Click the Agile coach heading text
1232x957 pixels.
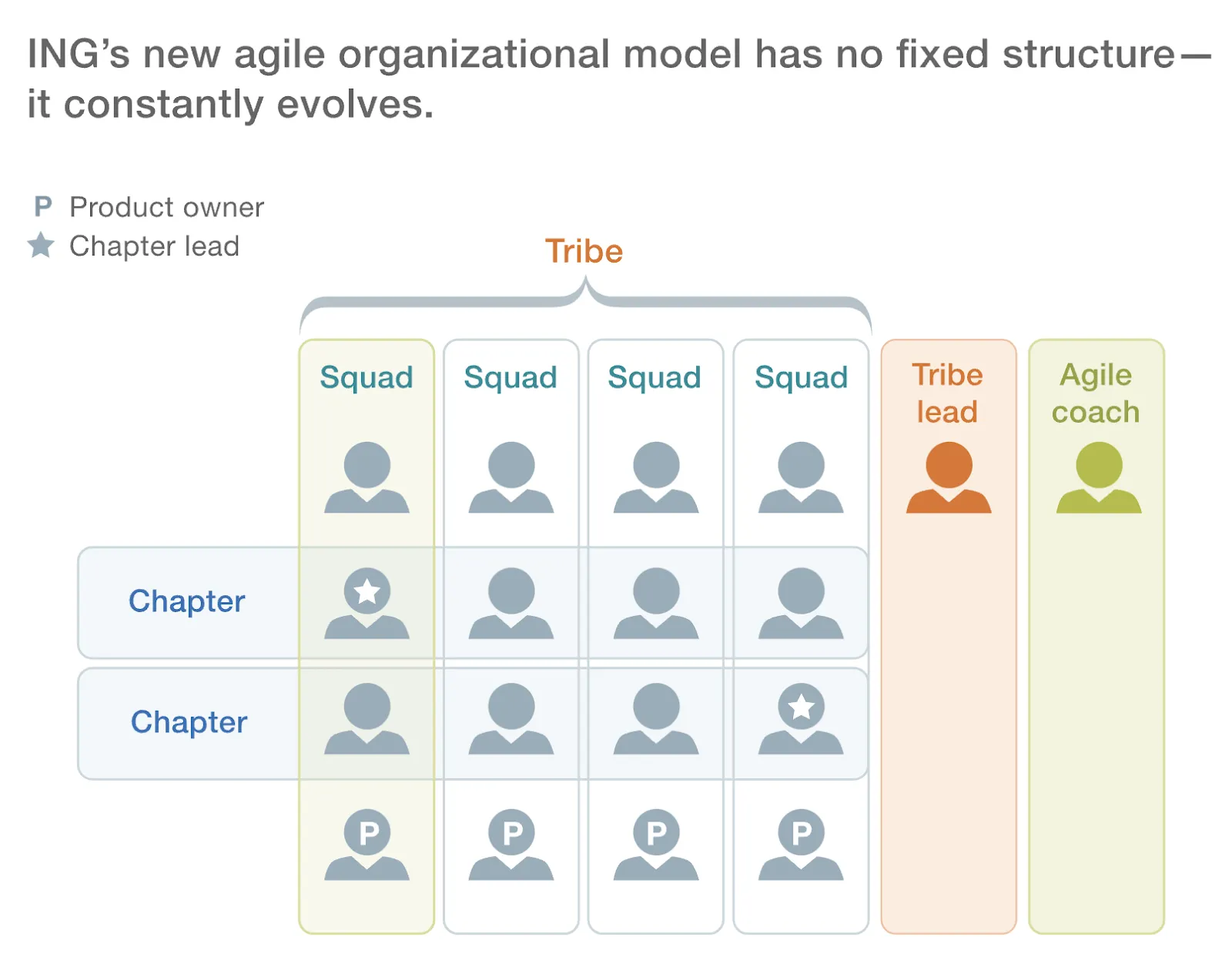click(1096, 393)
